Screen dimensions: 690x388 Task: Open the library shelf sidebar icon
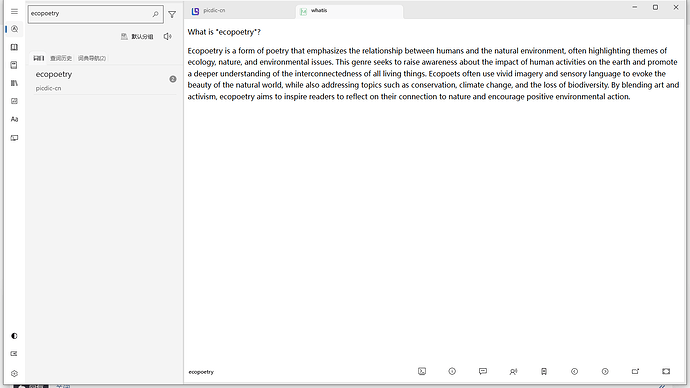[14, 83]
